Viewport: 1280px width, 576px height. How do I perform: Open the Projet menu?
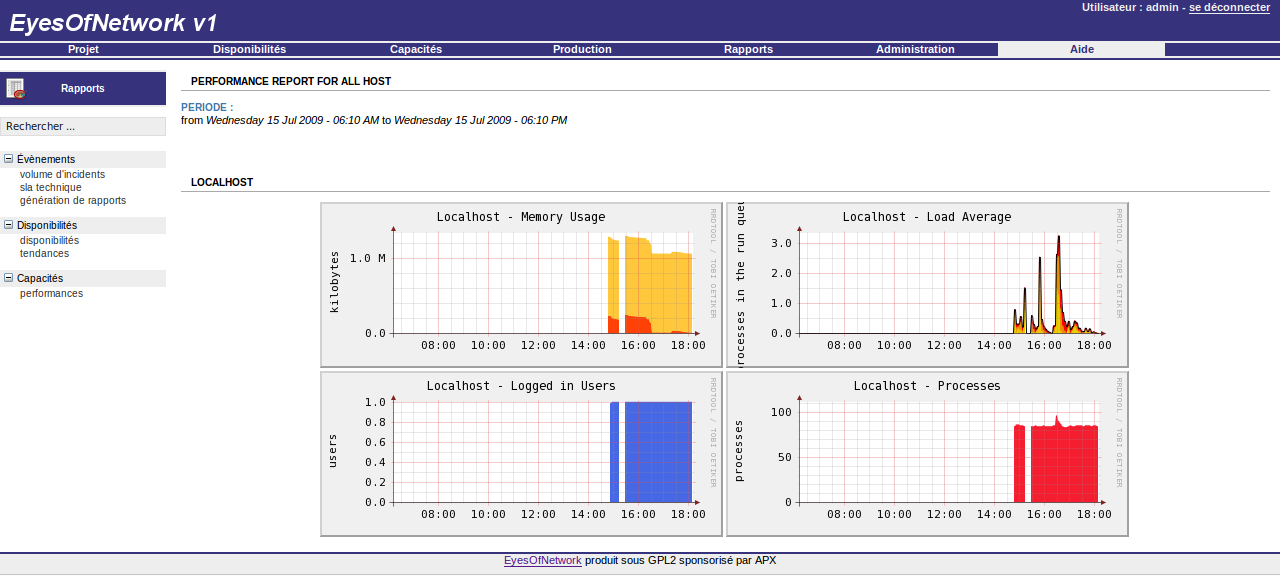pyautogui.click(x=83, y=49)
